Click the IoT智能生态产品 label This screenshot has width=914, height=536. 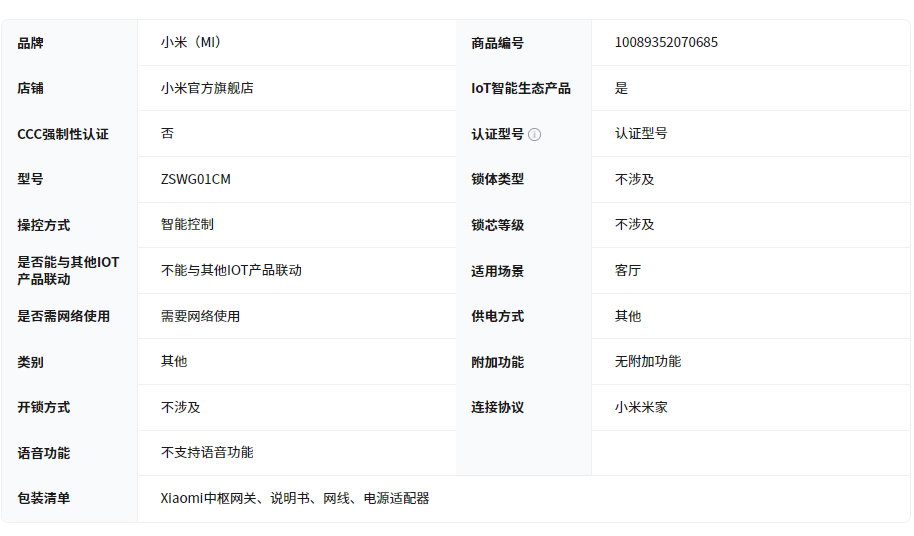[x=521, y=89]
